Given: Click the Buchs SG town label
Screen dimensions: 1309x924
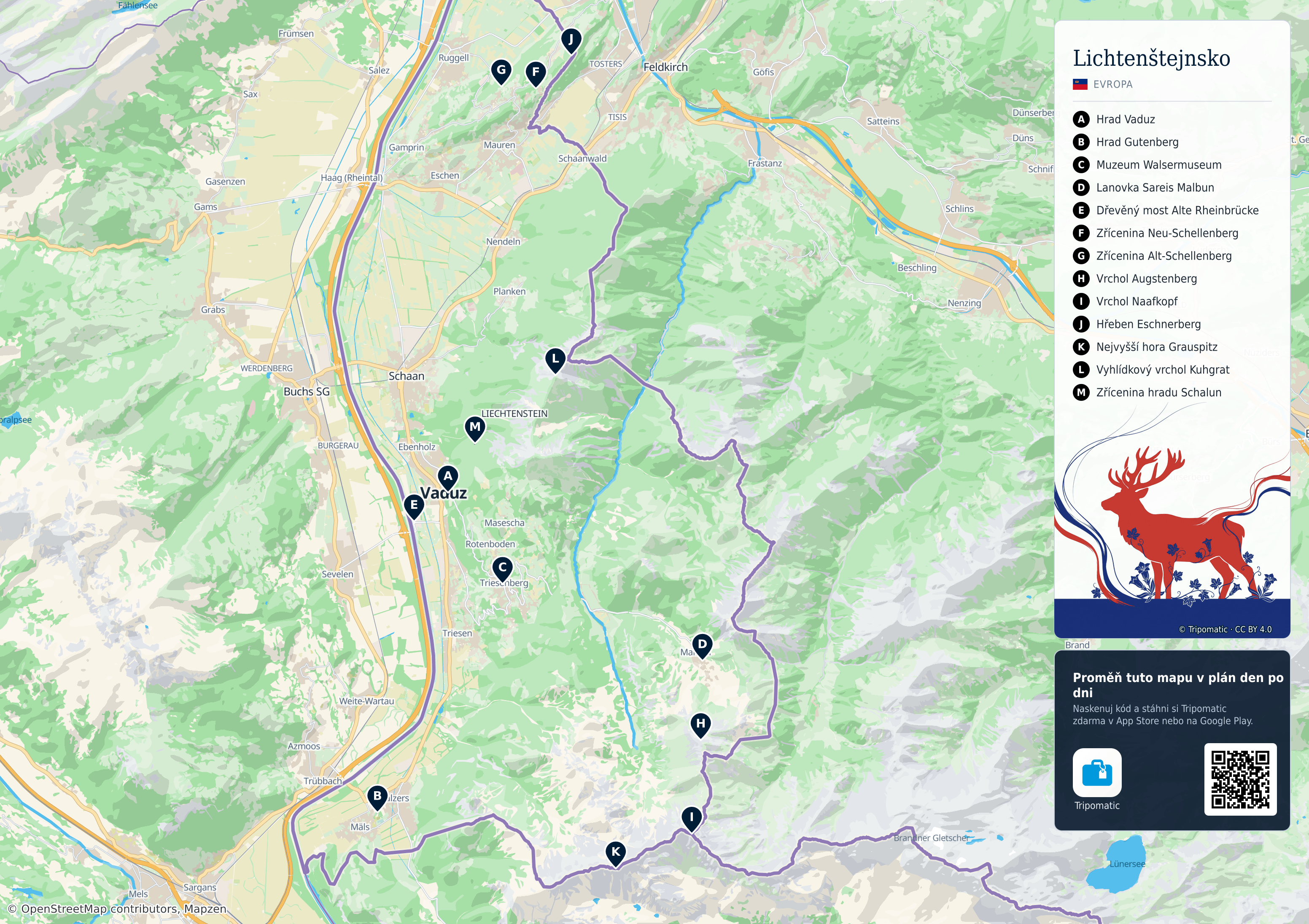Looking at the screenshot, I should (307, 392).
